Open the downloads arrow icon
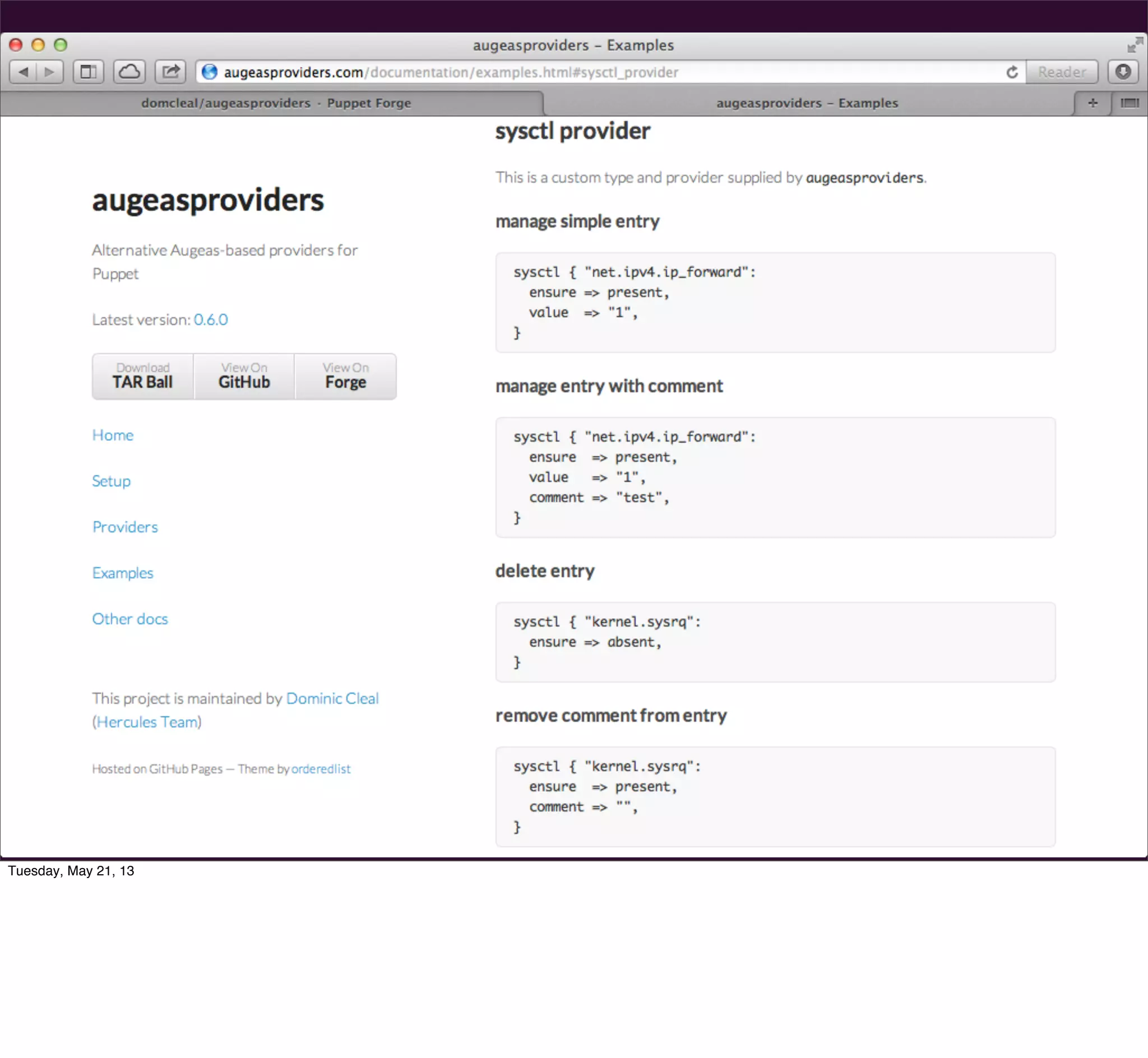Screen dimensions: 1148x1058 pos(1123,72)
